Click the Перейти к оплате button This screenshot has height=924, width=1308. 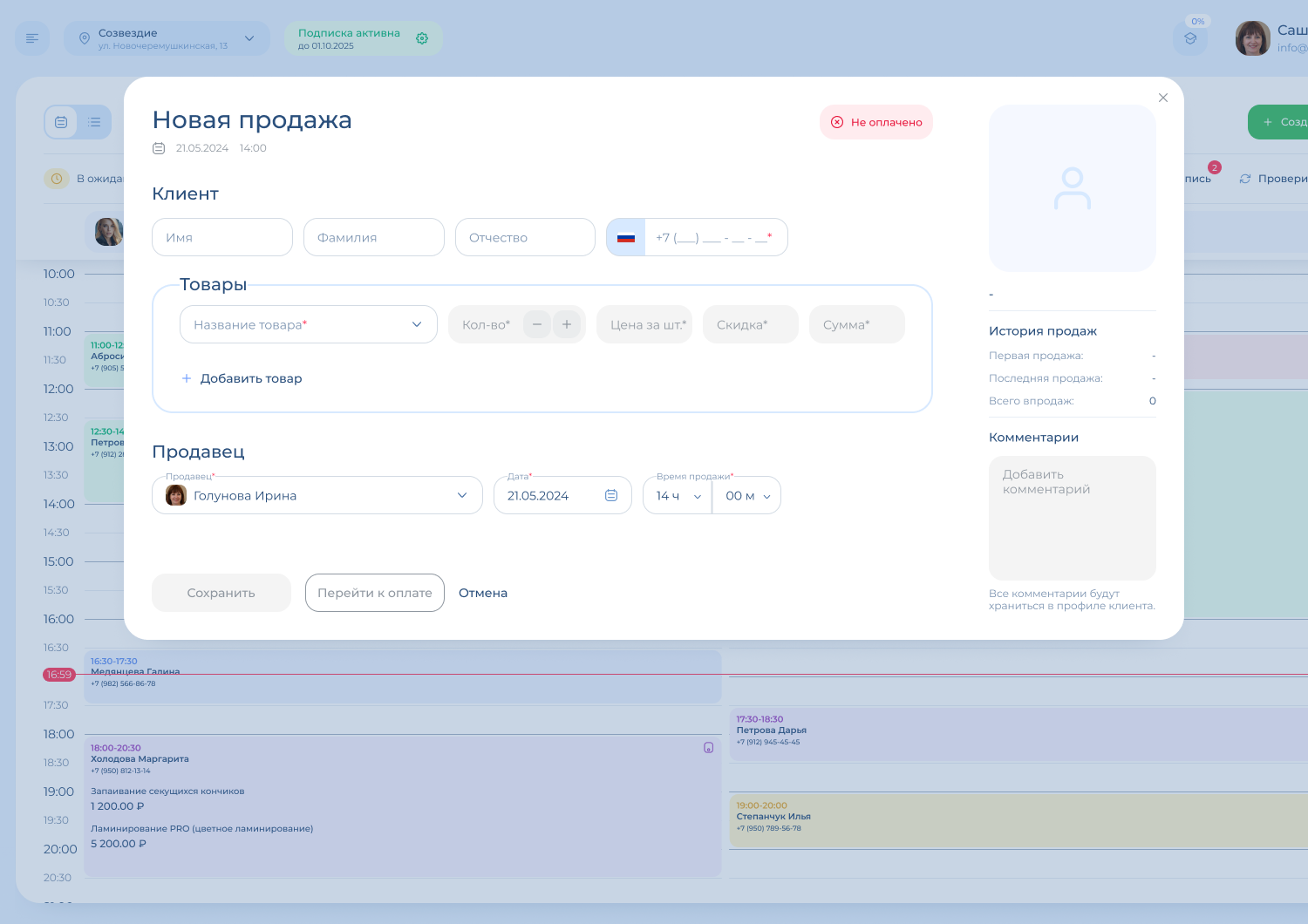coord(374,593)
